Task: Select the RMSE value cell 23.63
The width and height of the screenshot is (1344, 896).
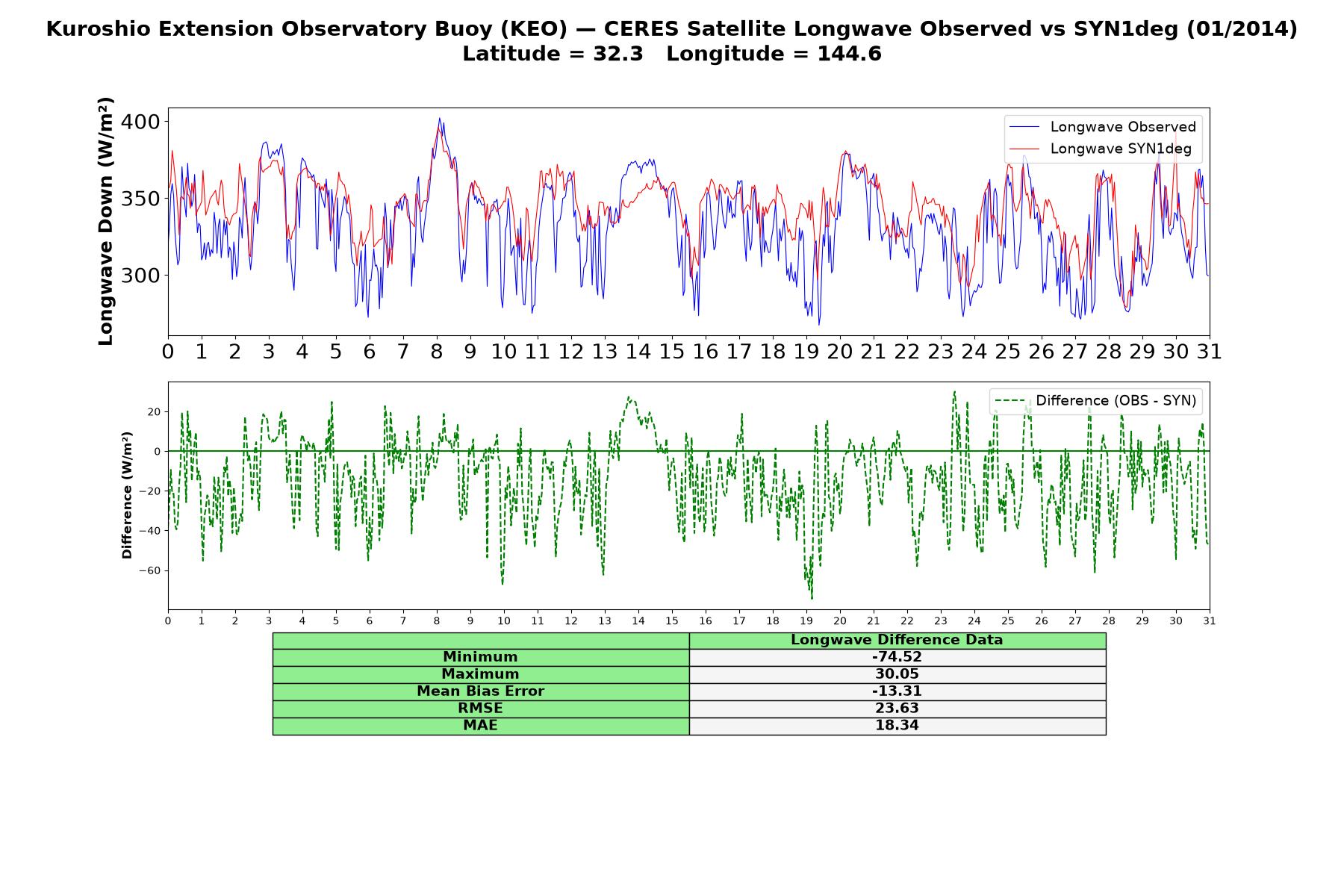Action: pyautogui.click(x=897, y=709)
